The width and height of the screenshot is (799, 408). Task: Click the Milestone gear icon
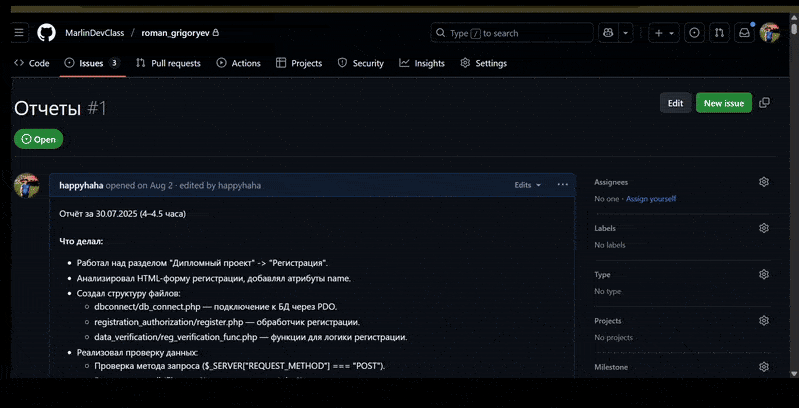(764, 367)
